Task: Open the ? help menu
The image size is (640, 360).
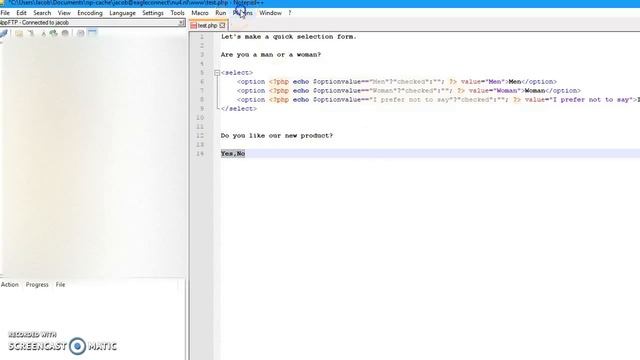Action: 290,13
